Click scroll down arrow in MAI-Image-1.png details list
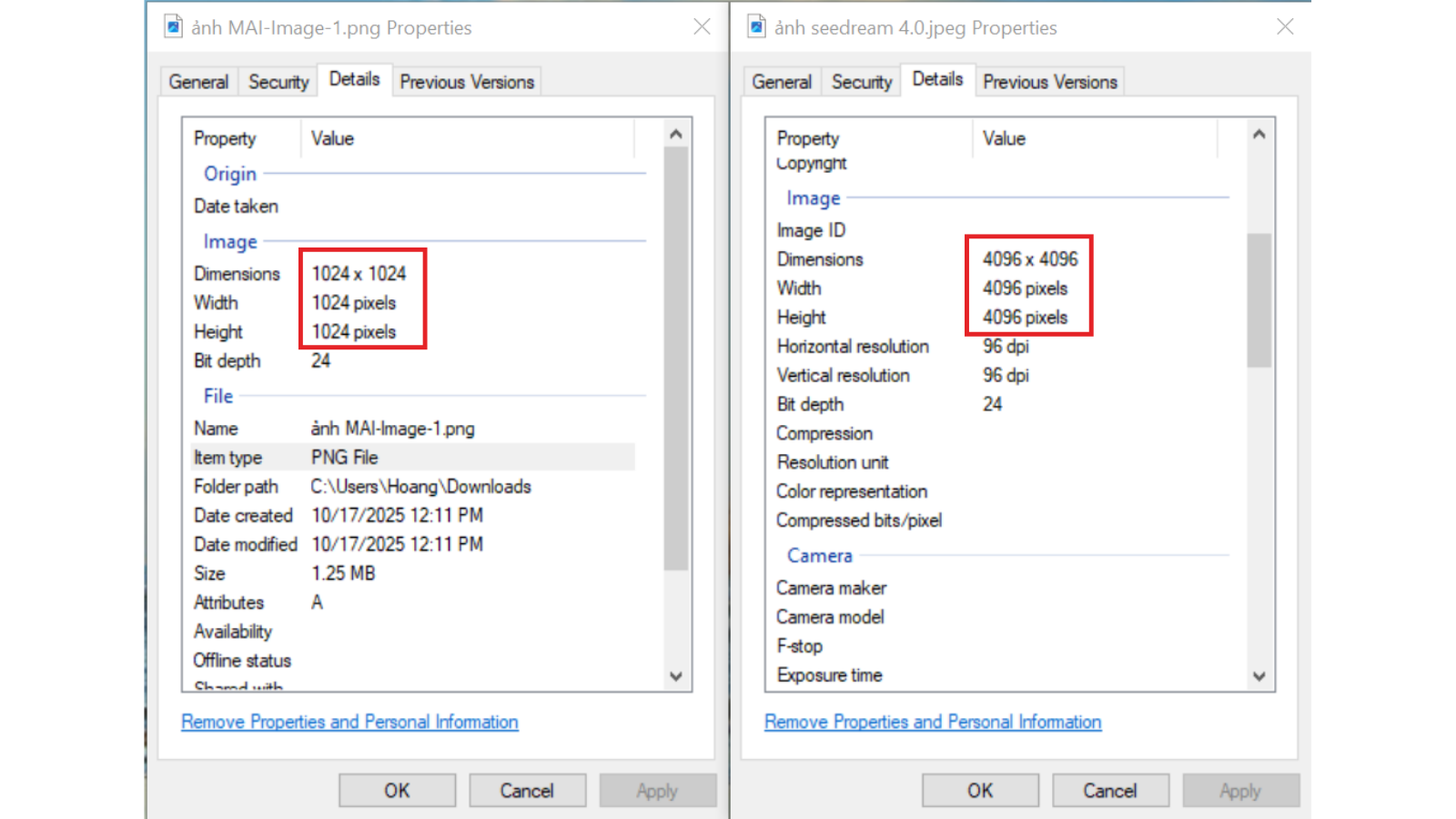This screenshot has height=819, width=1456. pyautogui.click(x=675, y=676)
